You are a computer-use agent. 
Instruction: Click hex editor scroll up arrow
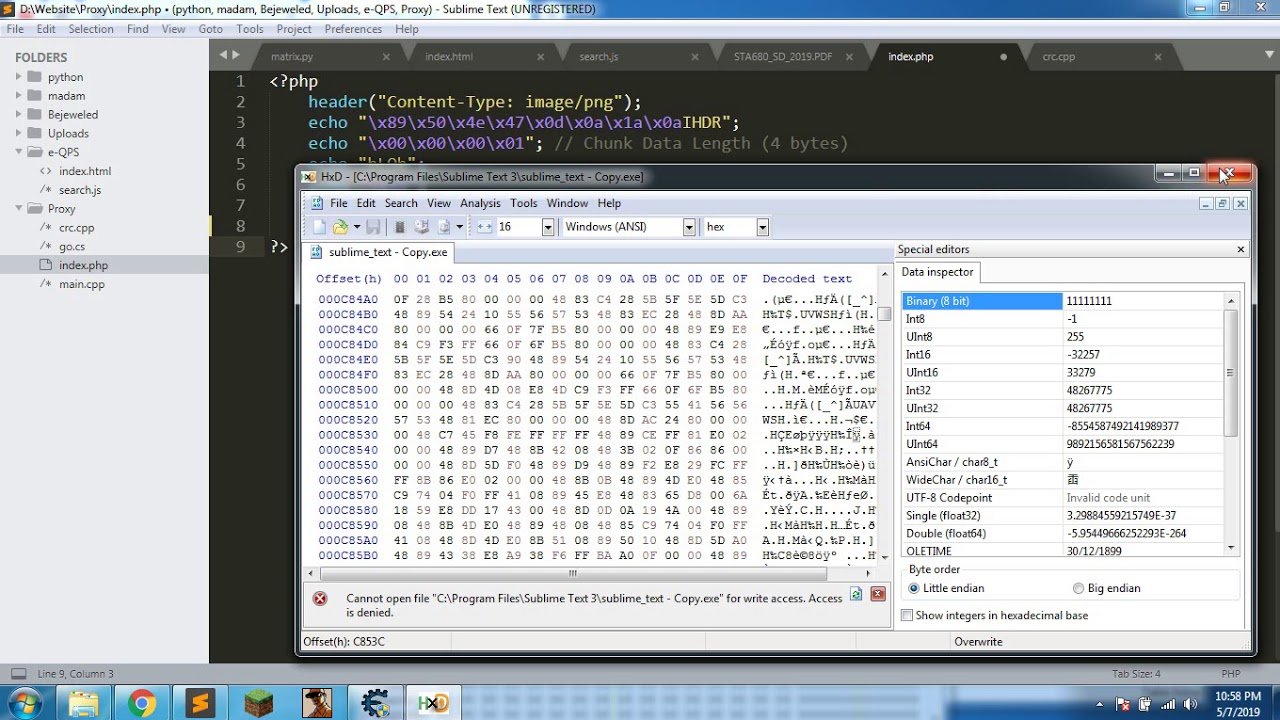[884, 273]
